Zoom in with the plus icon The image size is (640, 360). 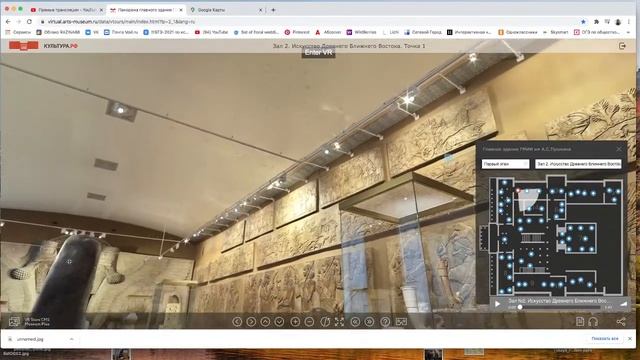point(295,322)
